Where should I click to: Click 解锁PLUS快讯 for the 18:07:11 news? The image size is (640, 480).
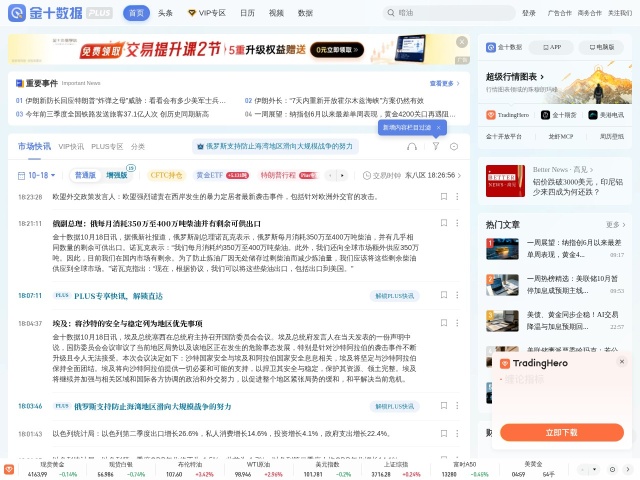click(394, 296)
